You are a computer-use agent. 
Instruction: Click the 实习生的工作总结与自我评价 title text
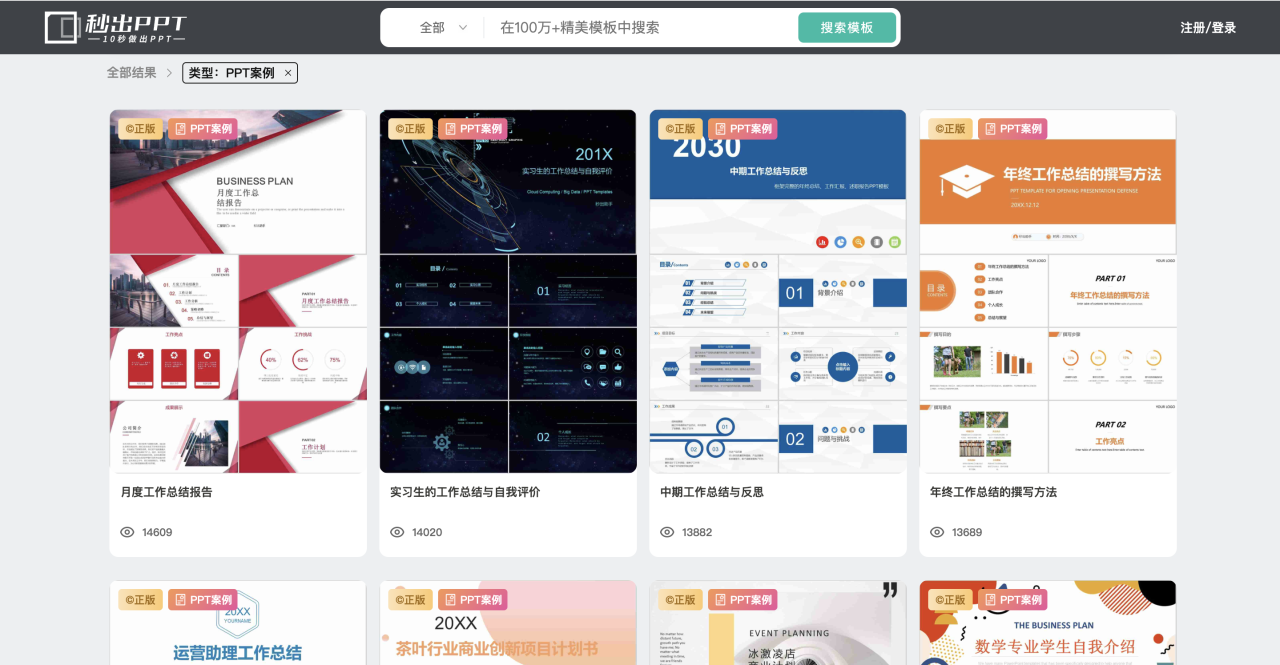click(x=465, y=492)
